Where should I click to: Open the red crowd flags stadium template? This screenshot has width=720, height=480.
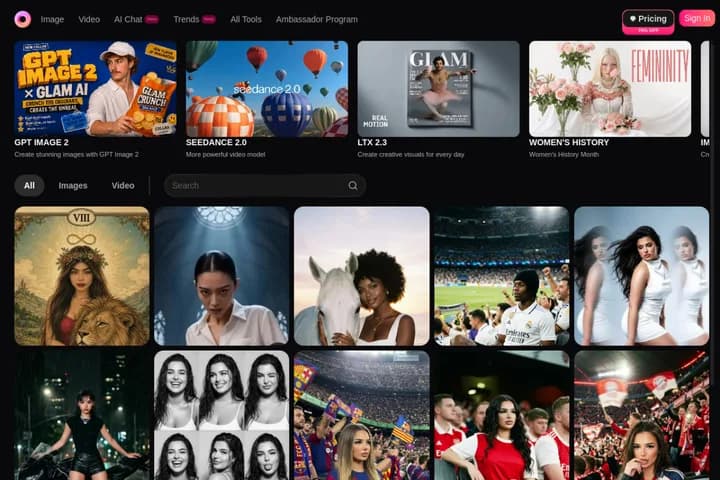(x=642, y=415)
